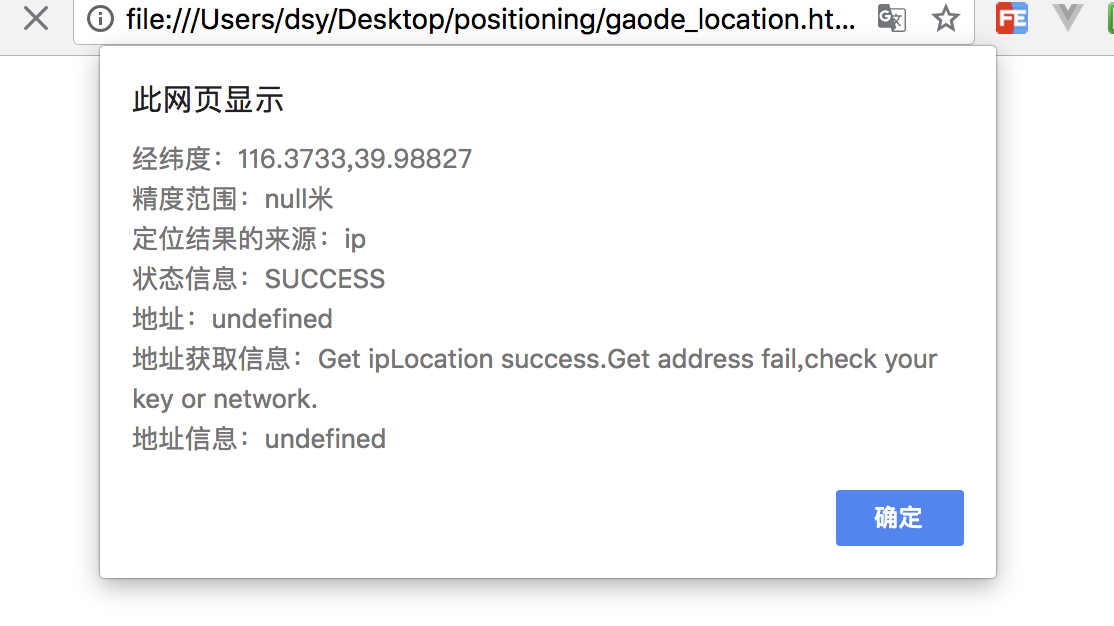Click the 地址: undefined line
1114x626 pixels.
232,319
